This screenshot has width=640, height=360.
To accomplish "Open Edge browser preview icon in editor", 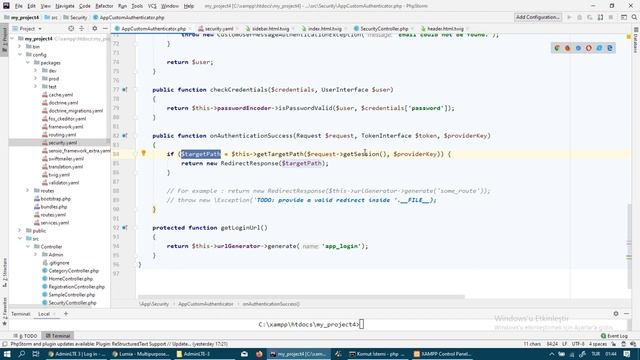I will pos(610,48).
